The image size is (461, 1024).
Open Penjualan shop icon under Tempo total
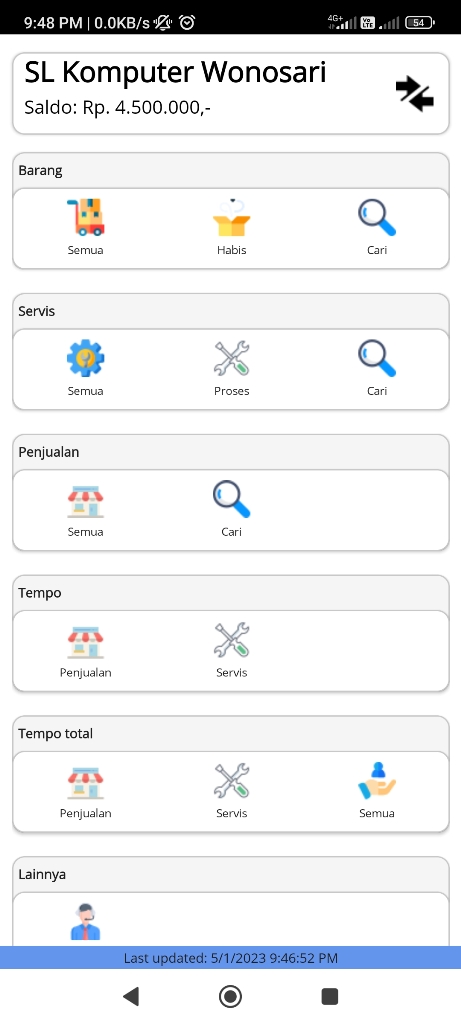pos(86,781)
